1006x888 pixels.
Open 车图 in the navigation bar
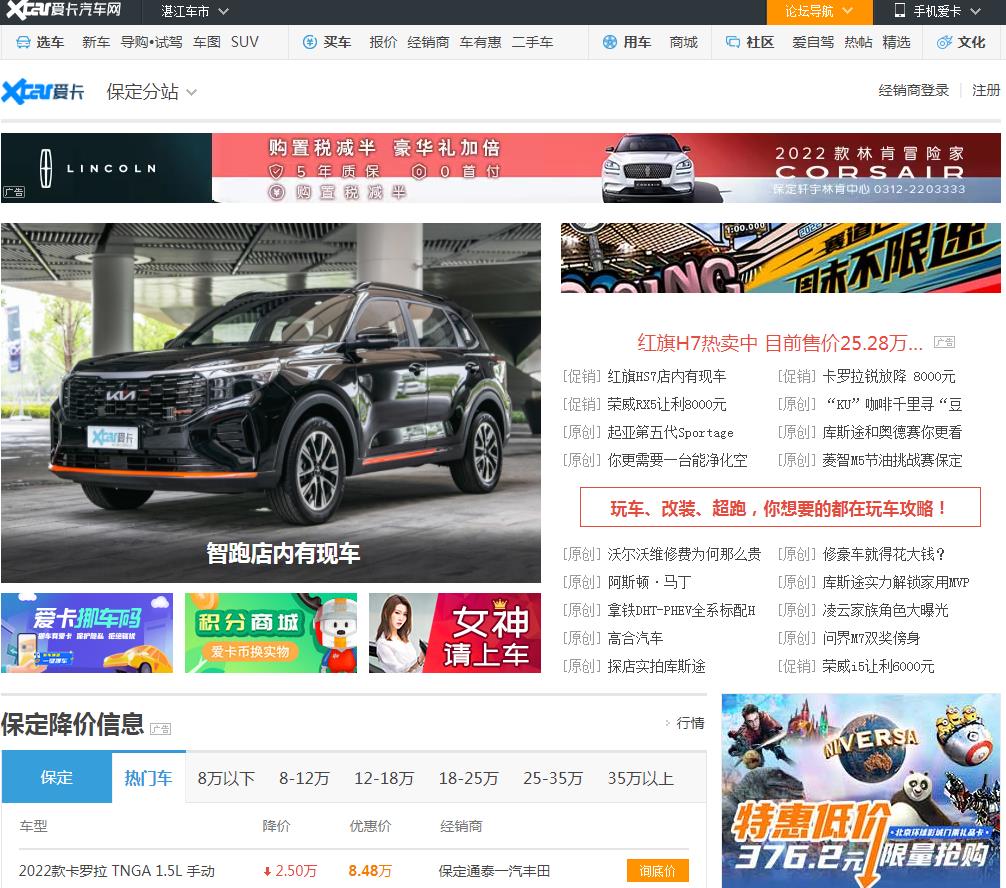(207, 42)
